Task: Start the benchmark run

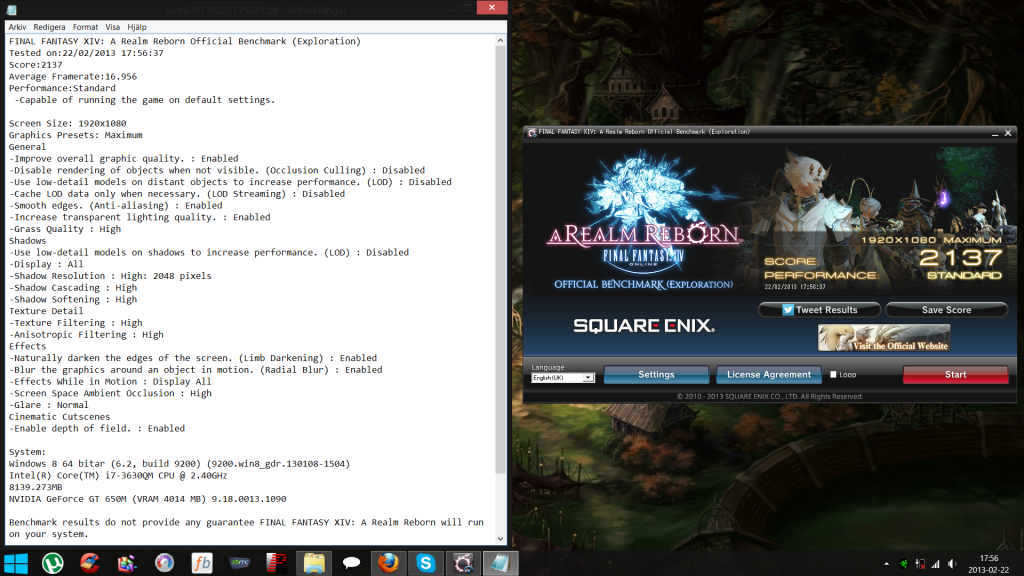Action: coord(955,374)
